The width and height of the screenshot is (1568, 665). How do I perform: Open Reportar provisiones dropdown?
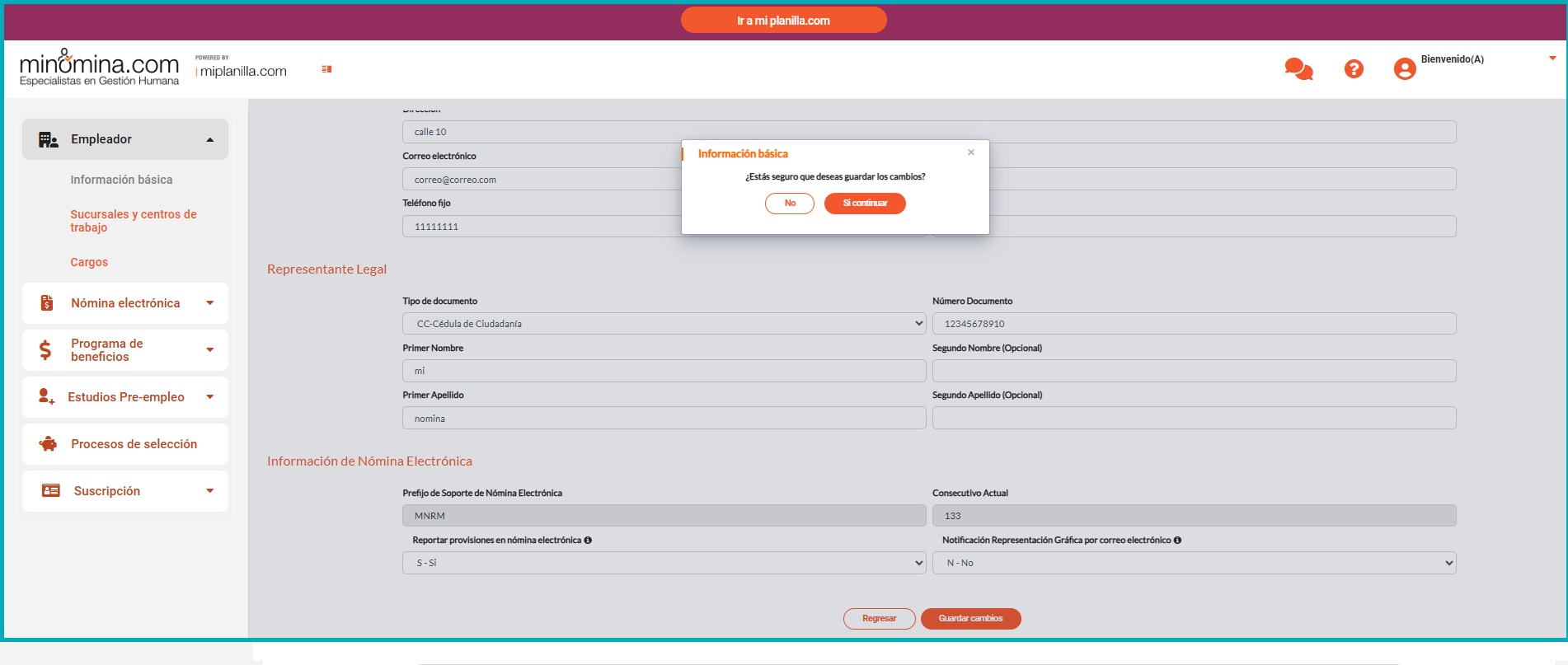coord(664,563)
